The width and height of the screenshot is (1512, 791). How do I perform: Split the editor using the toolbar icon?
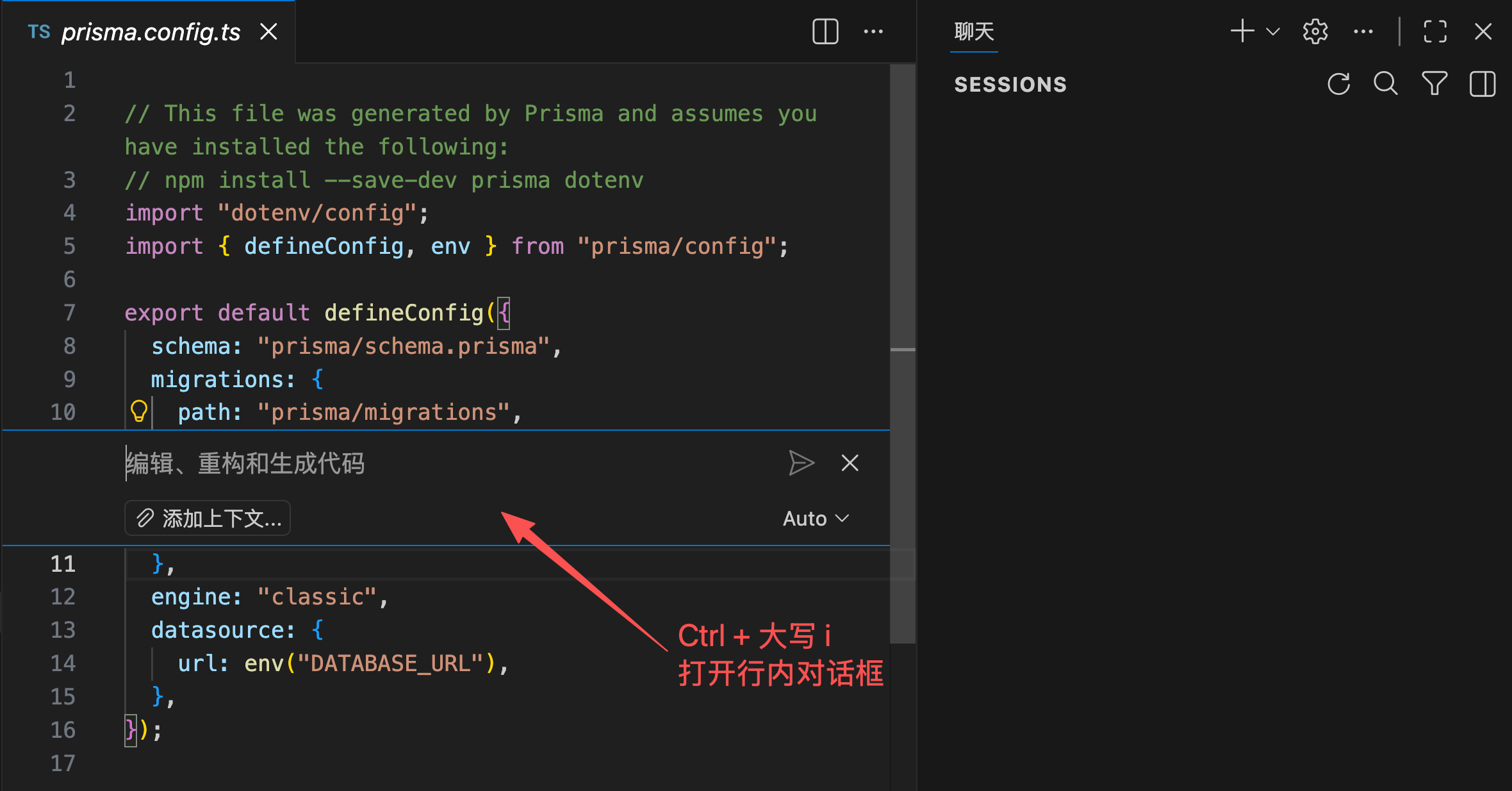(825, 31)
